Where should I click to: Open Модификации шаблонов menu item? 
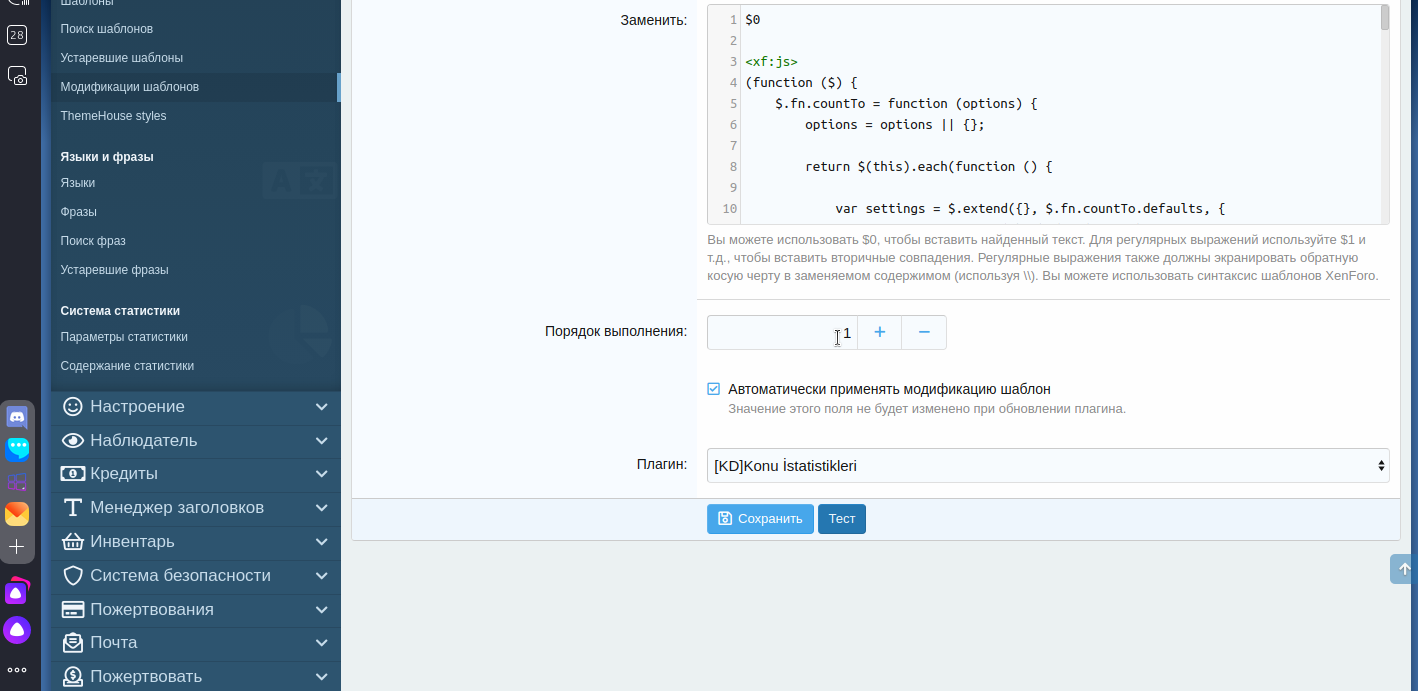tap(129, 87)
